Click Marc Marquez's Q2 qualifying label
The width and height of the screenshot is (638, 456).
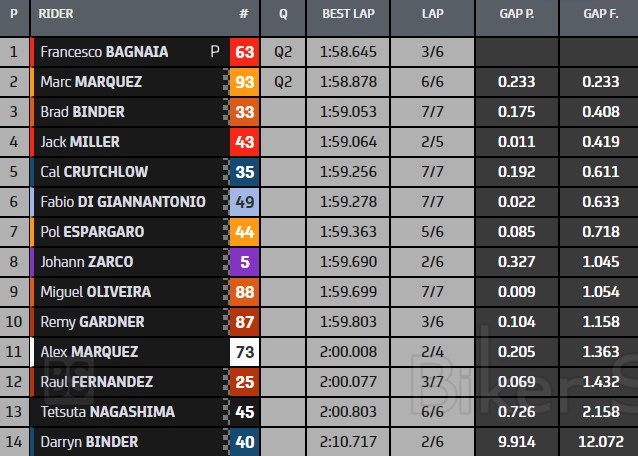pos(283,82)
